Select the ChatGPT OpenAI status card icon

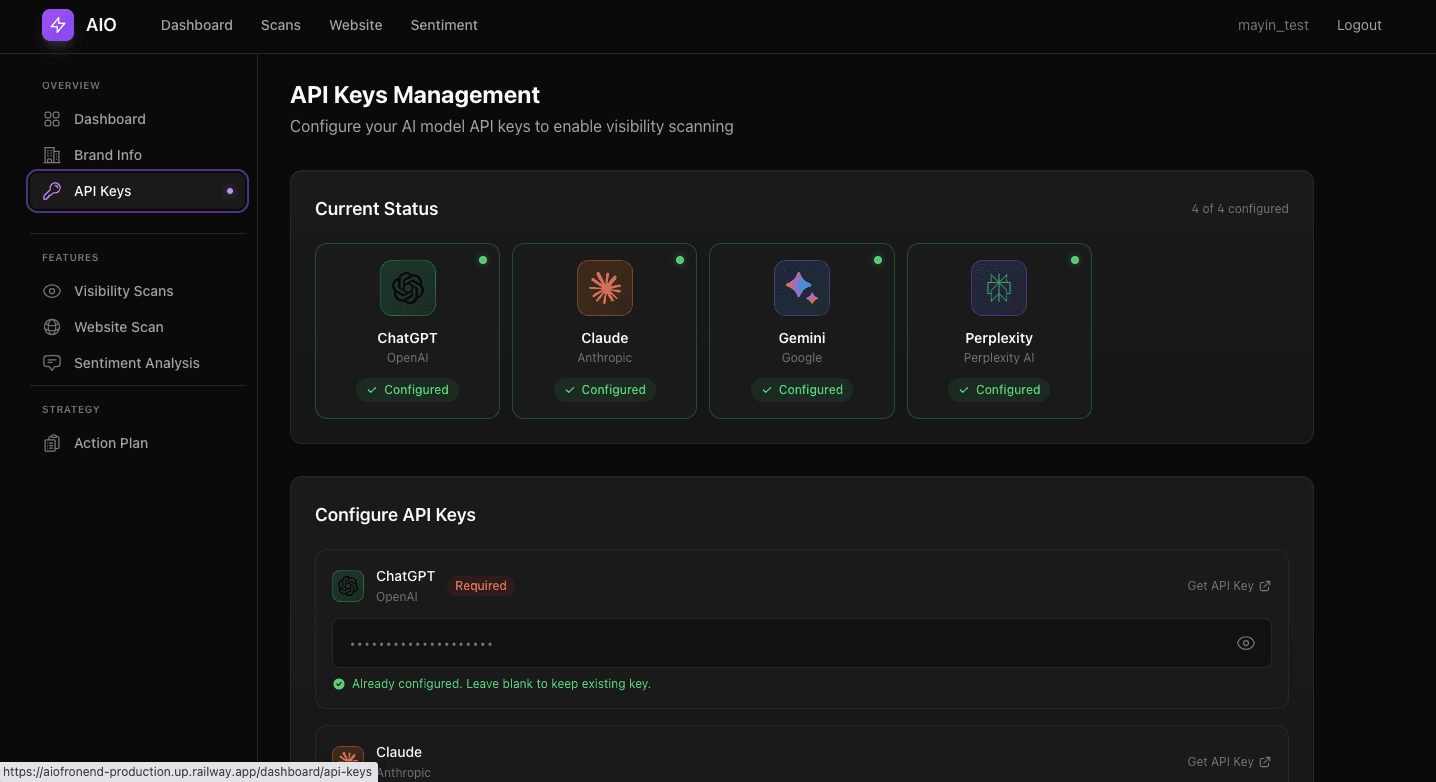click(x=407, y=288)
